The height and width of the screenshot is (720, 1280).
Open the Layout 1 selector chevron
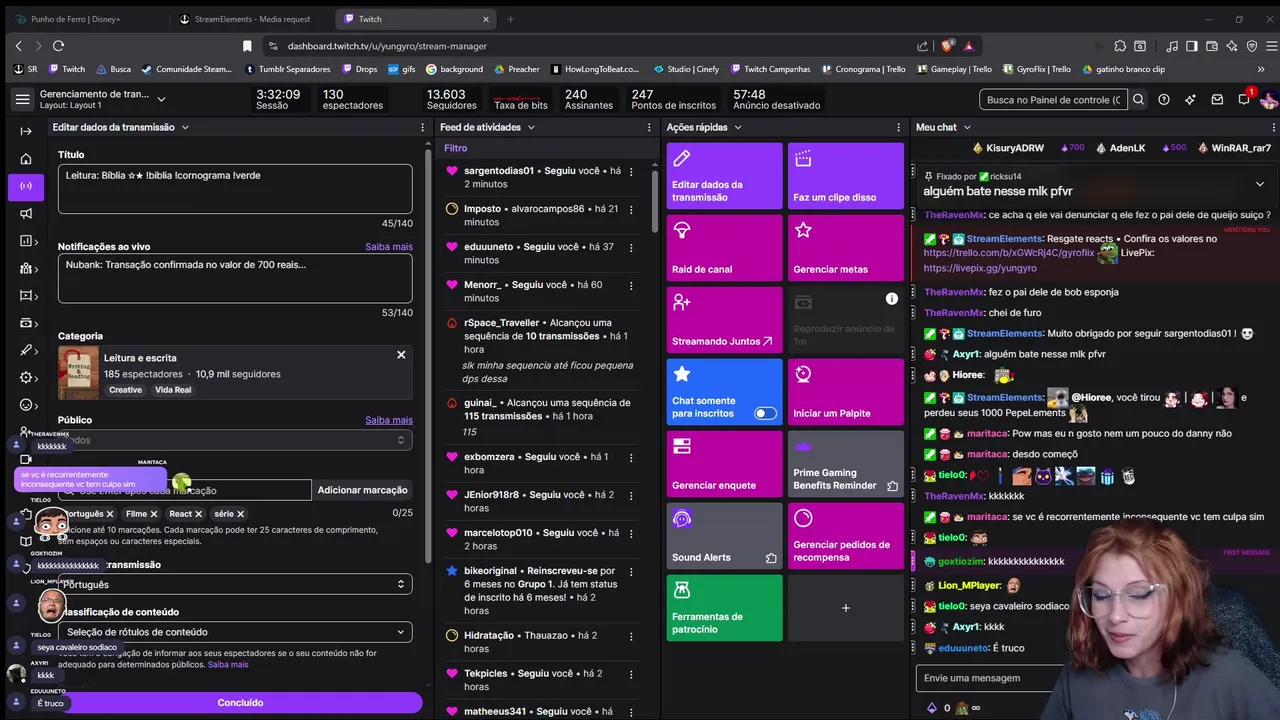[x=161, y=99]
